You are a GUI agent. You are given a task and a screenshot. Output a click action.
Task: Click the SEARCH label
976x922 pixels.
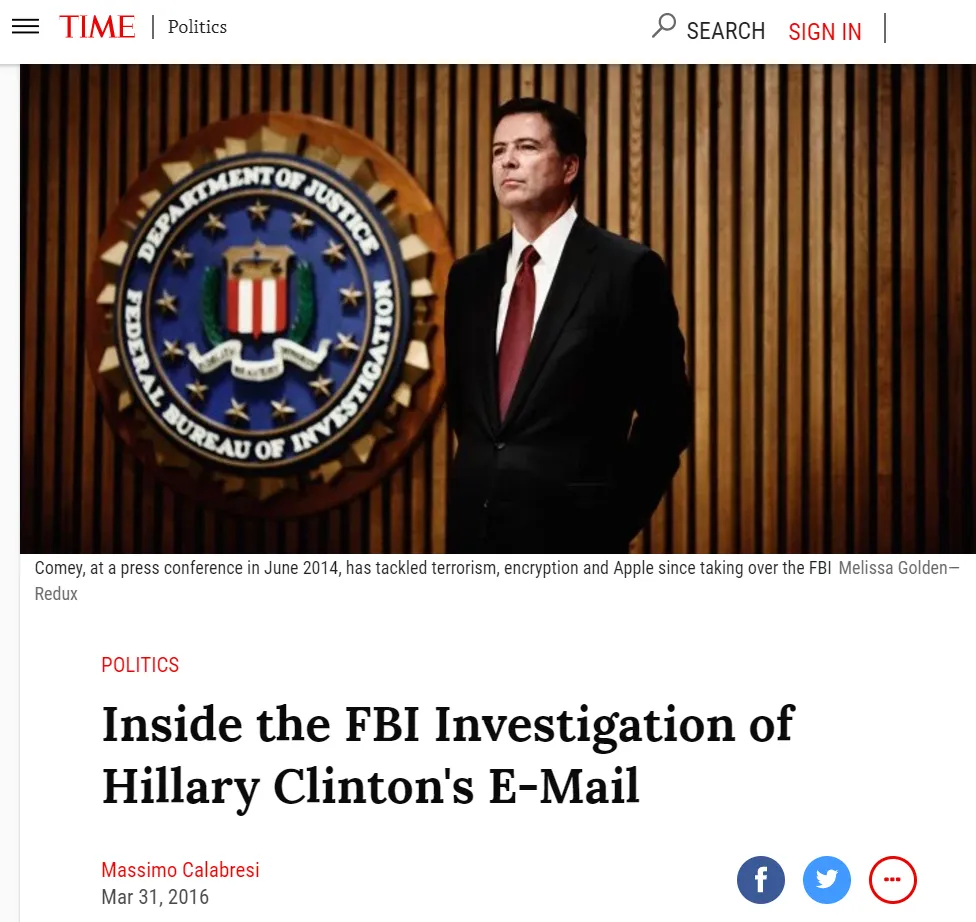726,31
